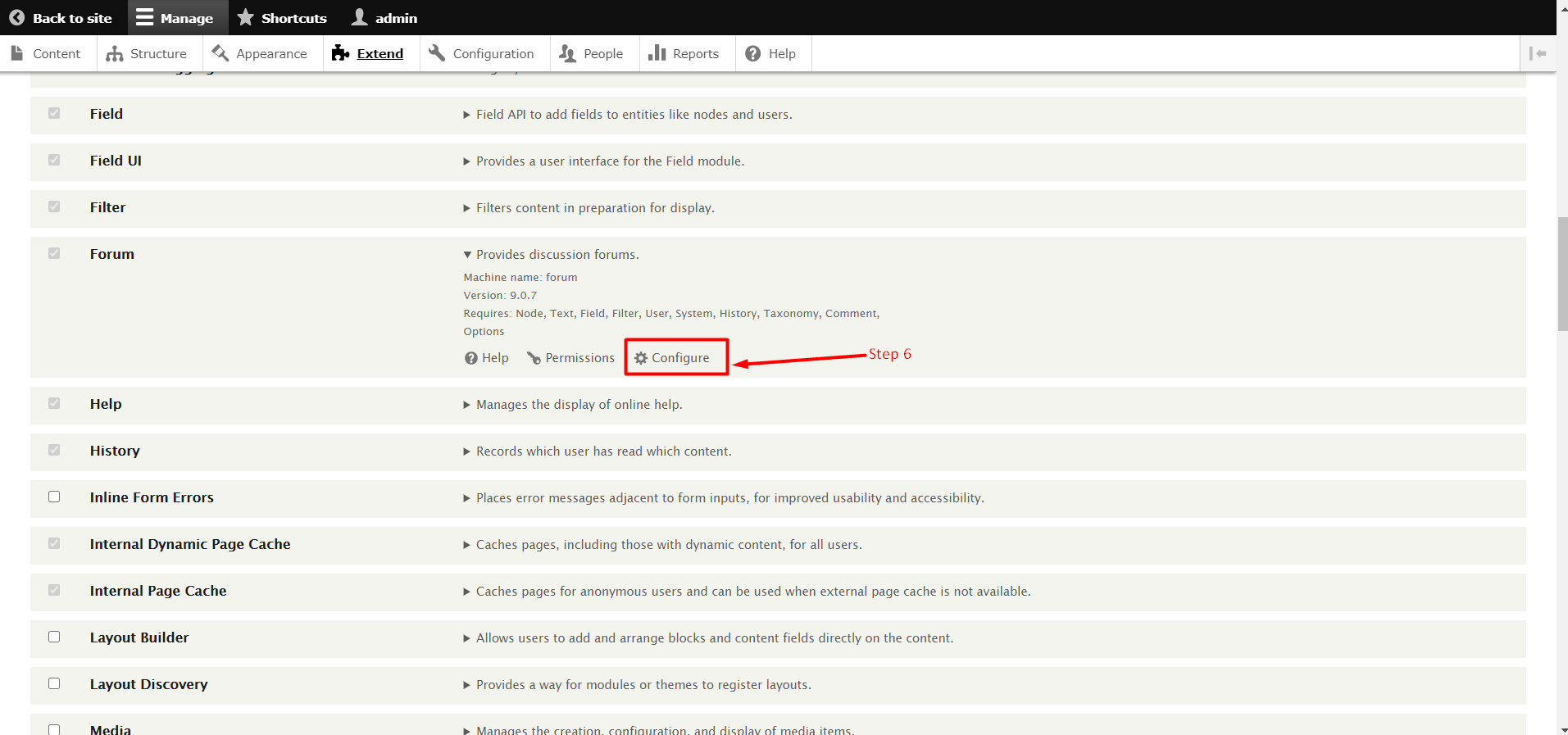Click the People icon in toolbar
Image resolution: width=1568 pixels, height=735 pixels.
(x=567, y=53)
